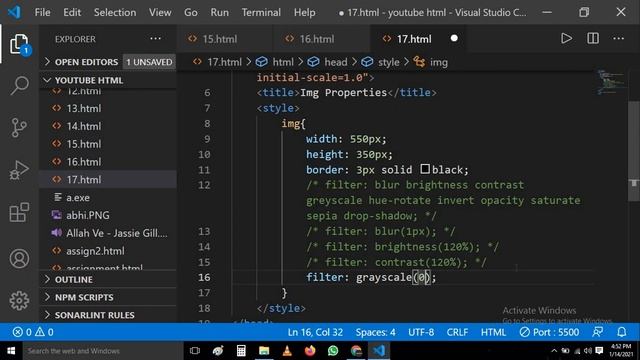Open the Selection menu
640x360 pixels.
click(x=115, y=13)
